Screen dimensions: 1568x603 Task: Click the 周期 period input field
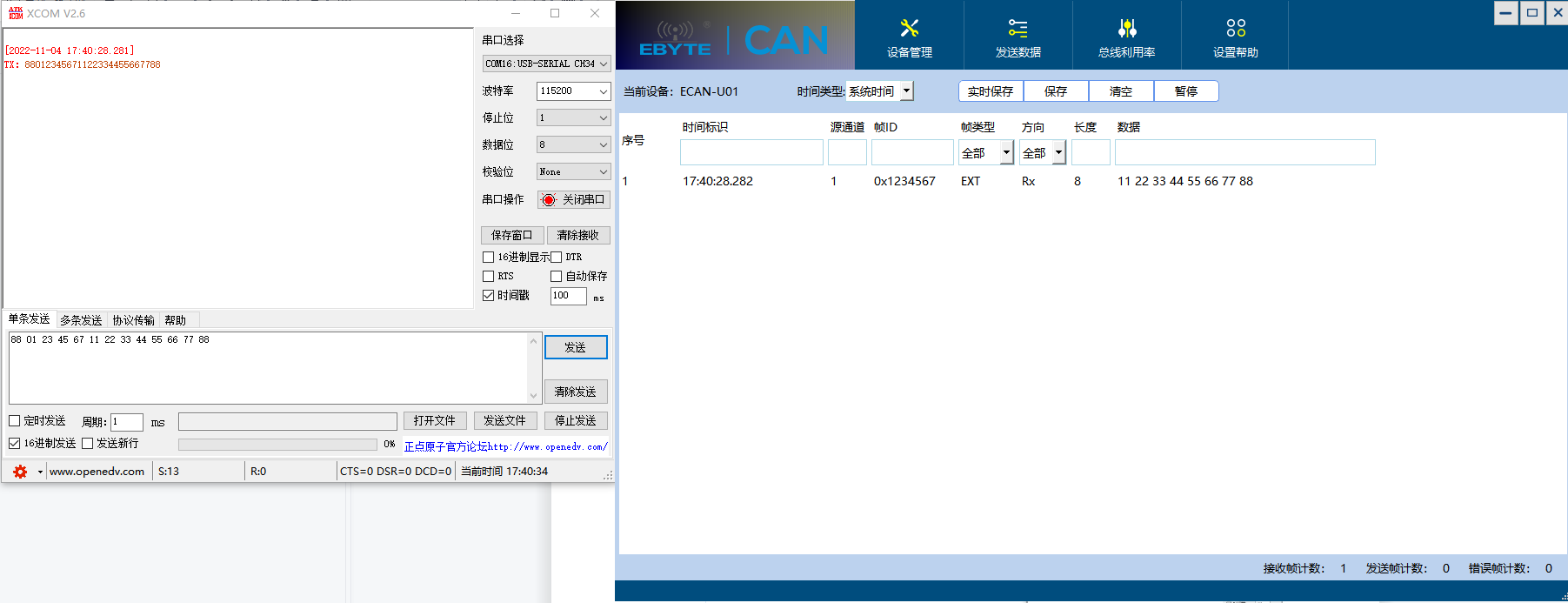tap(127, 422)
